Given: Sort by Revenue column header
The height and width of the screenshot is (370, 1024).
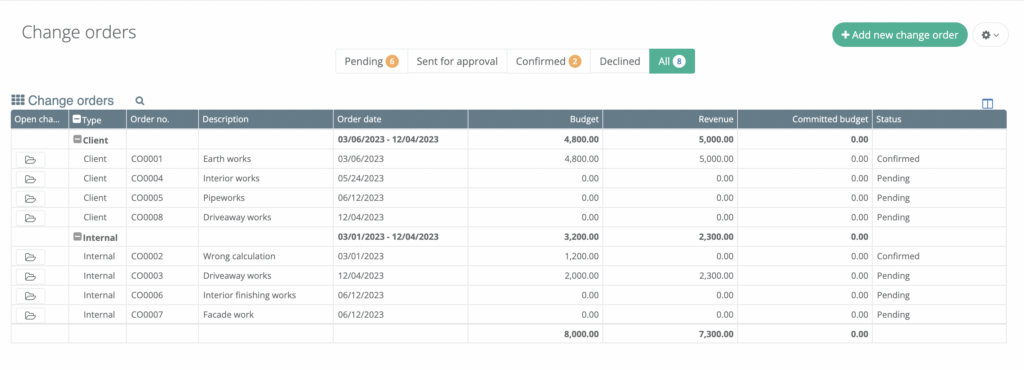Looking at the screenshot, I should pos(670,119).
